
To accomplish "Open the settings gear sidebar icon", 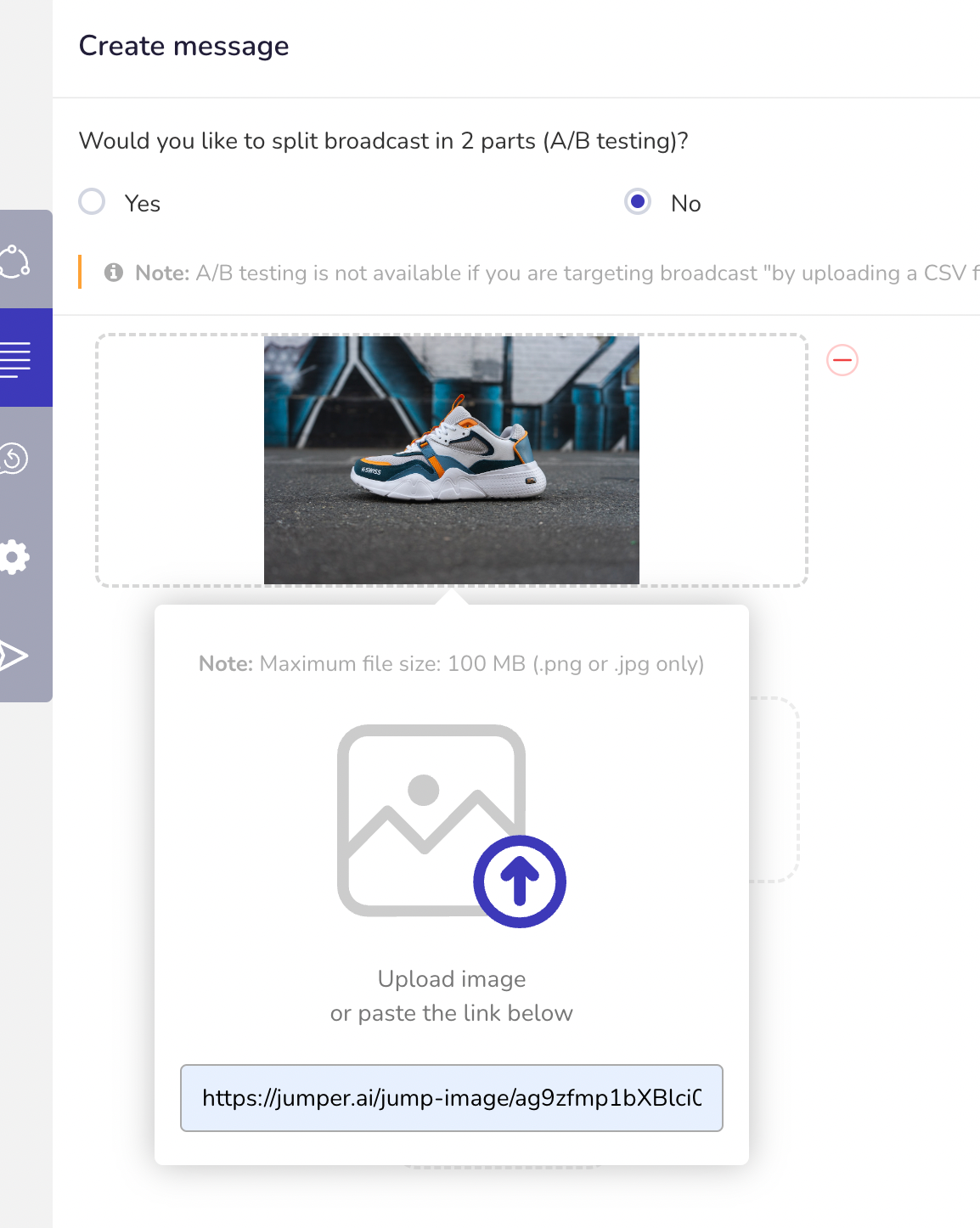I will tap(15, 557).
